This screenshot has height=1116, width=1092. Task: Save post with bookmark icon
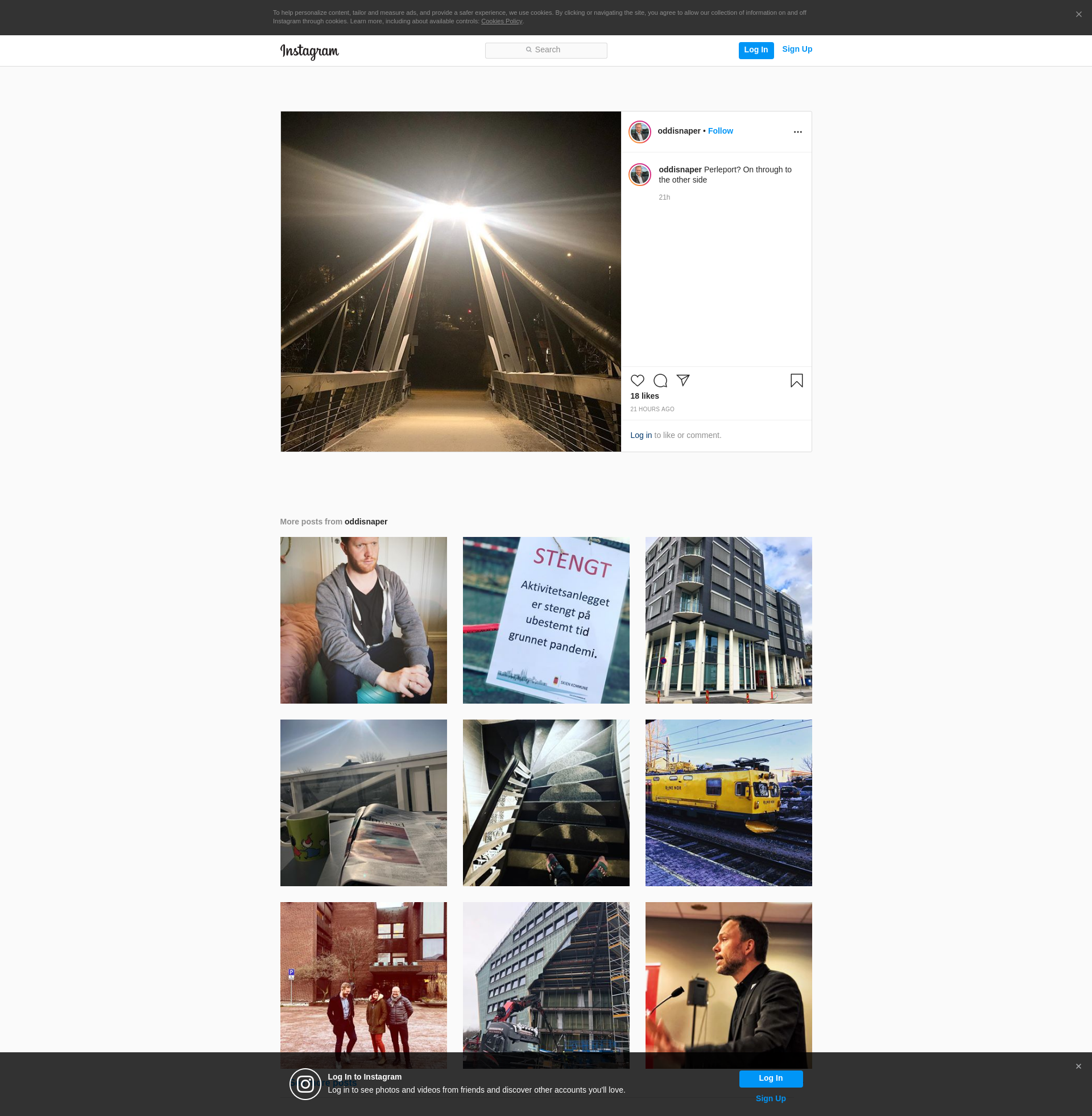[x=796, y=381]
